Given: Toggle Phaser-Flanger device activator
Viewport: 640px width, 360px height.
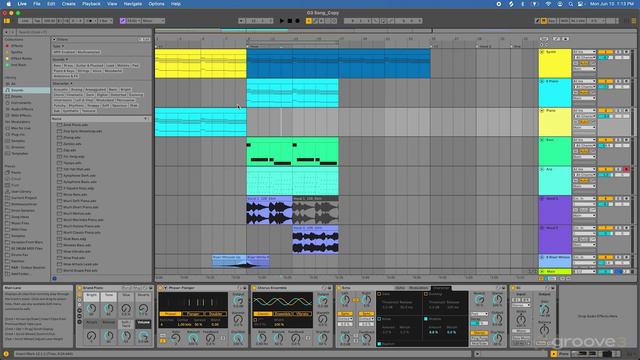Looking at the screenshot, I should click(161, 288).
